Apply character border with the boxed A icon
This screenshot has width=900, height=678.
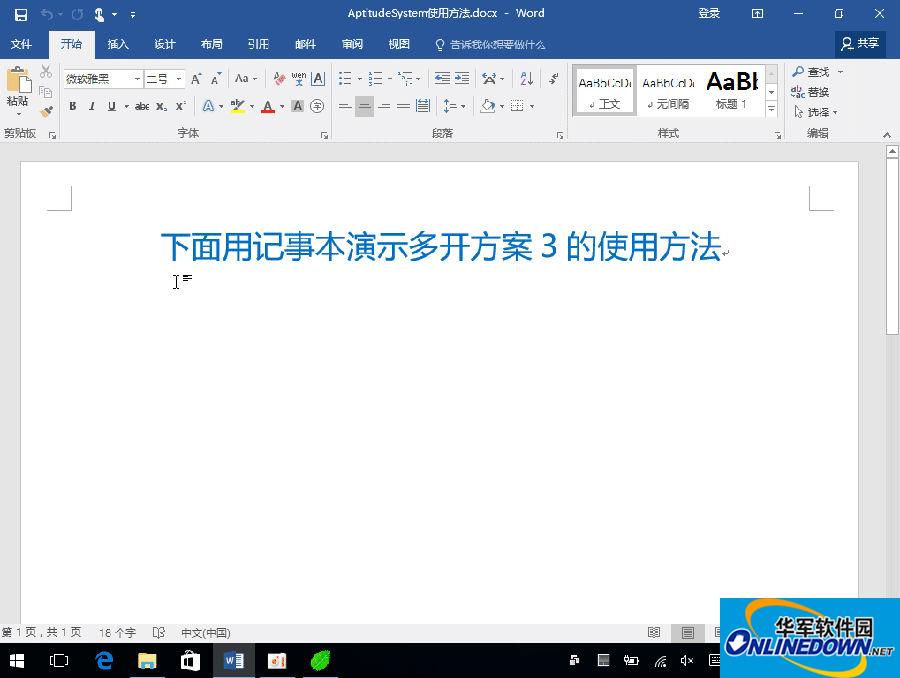pyautogui.click(x=318, y=79)
